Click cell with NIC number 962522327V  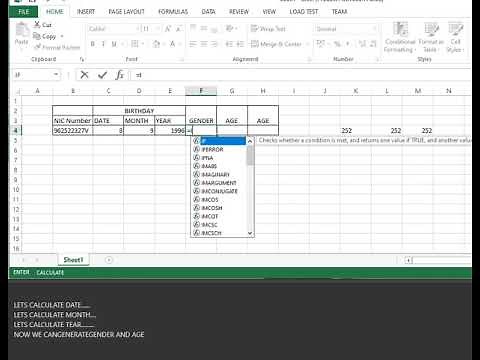point(73,130)
